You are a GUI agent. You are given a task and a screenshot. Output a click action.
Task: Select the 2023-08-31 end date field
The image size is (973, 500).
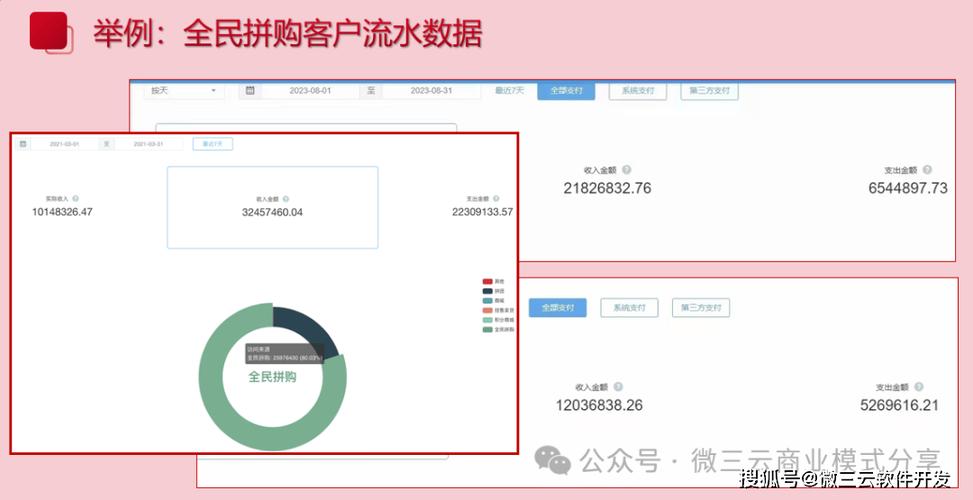click(431, 91)
